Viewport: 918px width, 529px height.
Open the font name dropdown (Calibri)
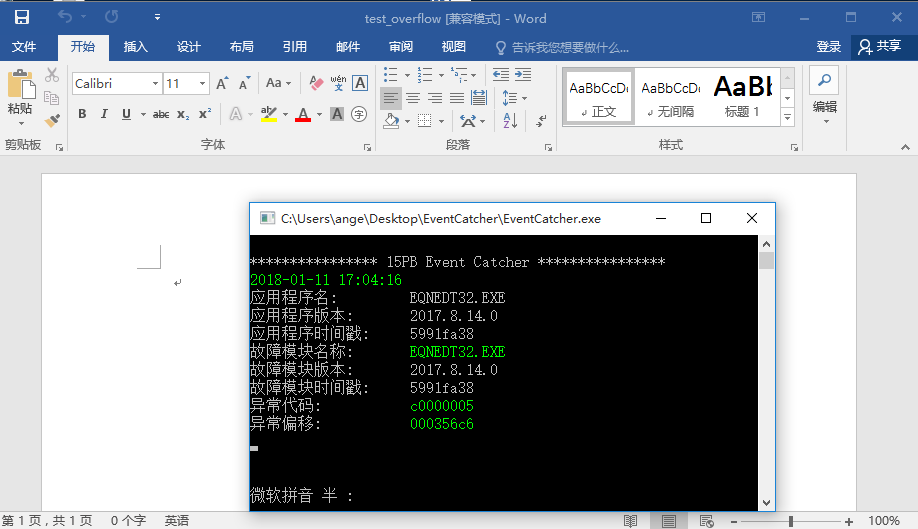(x=155, y=84)
